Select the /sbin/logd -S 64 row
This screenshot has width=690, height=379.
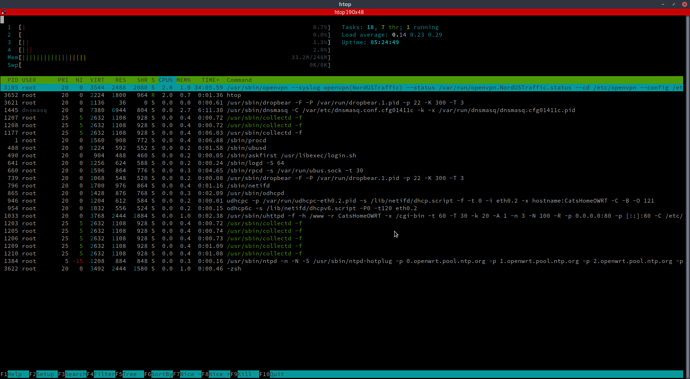[x=341, y=163]
